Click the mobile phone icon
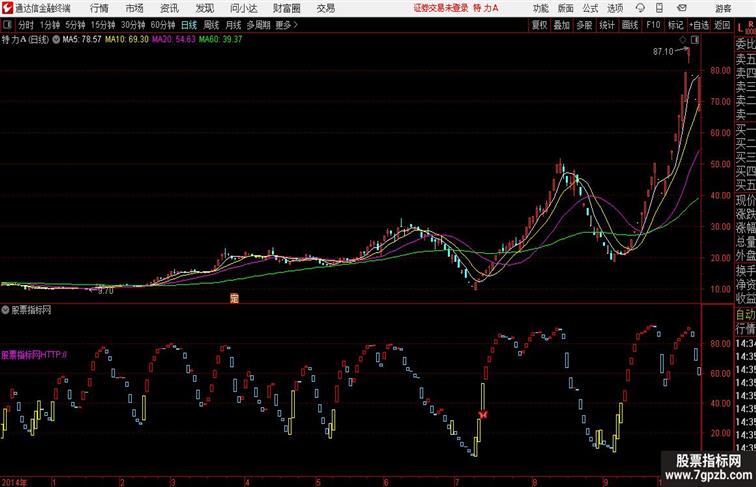This screenshot has width=756, height=487. [x=659, y=8]
